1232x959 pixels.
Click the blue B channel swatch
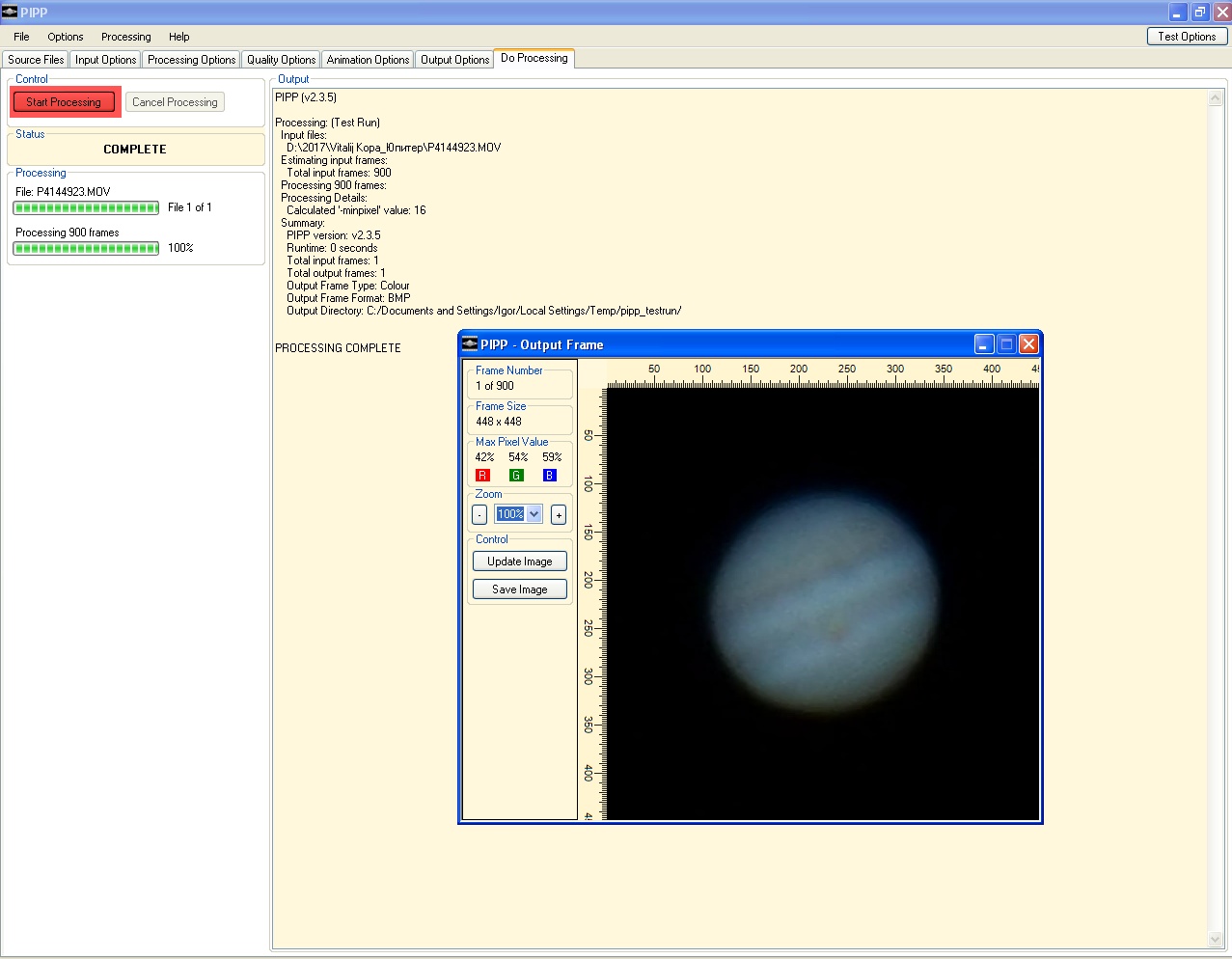(549, 476)
